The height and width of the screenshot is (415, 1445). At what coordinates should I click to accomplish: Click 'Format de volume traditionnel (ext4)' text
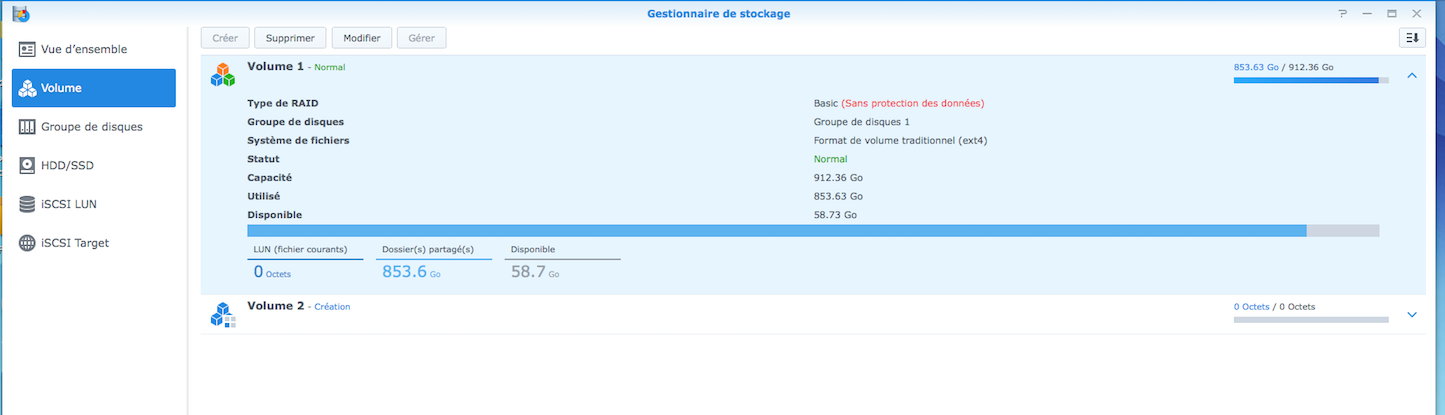(901, 141)
